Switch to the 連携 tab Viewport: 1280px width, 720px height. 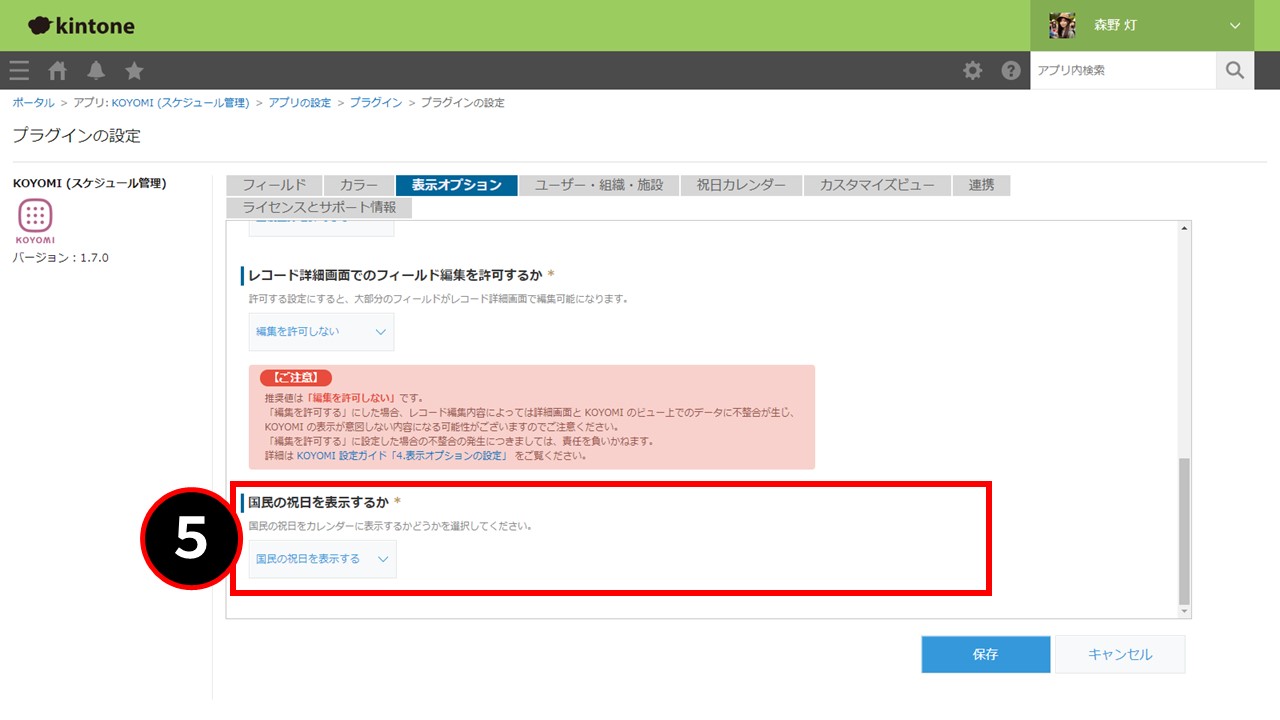click(x=981, y=185)
